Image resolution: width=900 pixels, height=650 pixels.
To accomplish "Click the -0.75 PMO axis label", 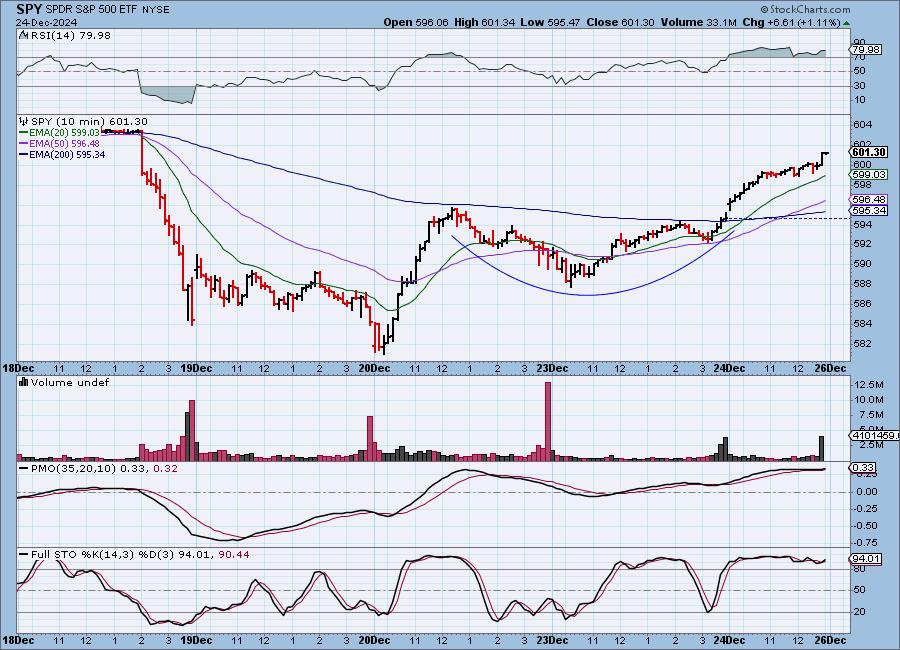I will tap(866, 542).
